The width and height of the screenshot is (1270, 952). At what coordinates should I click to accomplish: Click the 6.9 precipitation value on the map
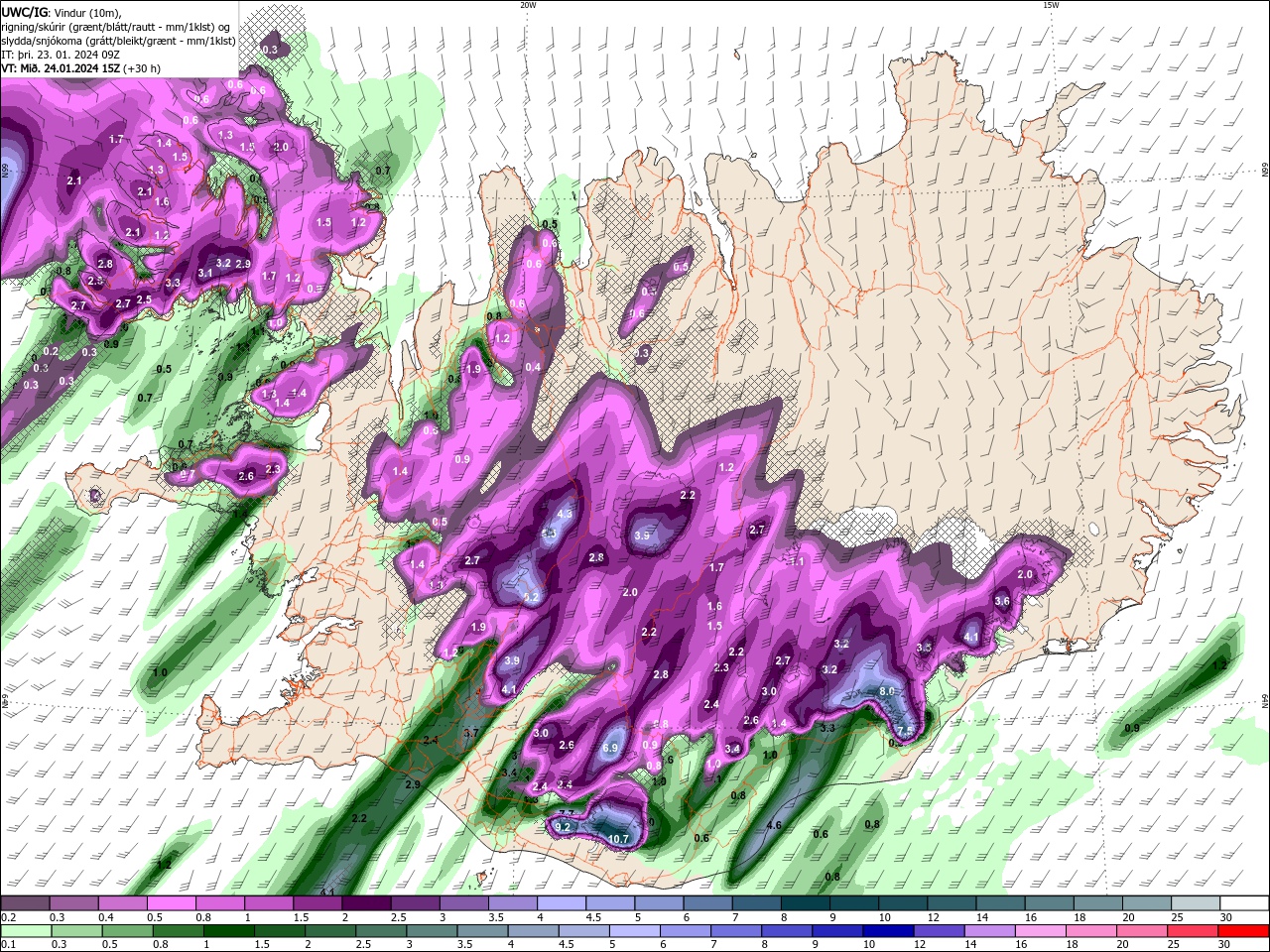tap(610, 748)
